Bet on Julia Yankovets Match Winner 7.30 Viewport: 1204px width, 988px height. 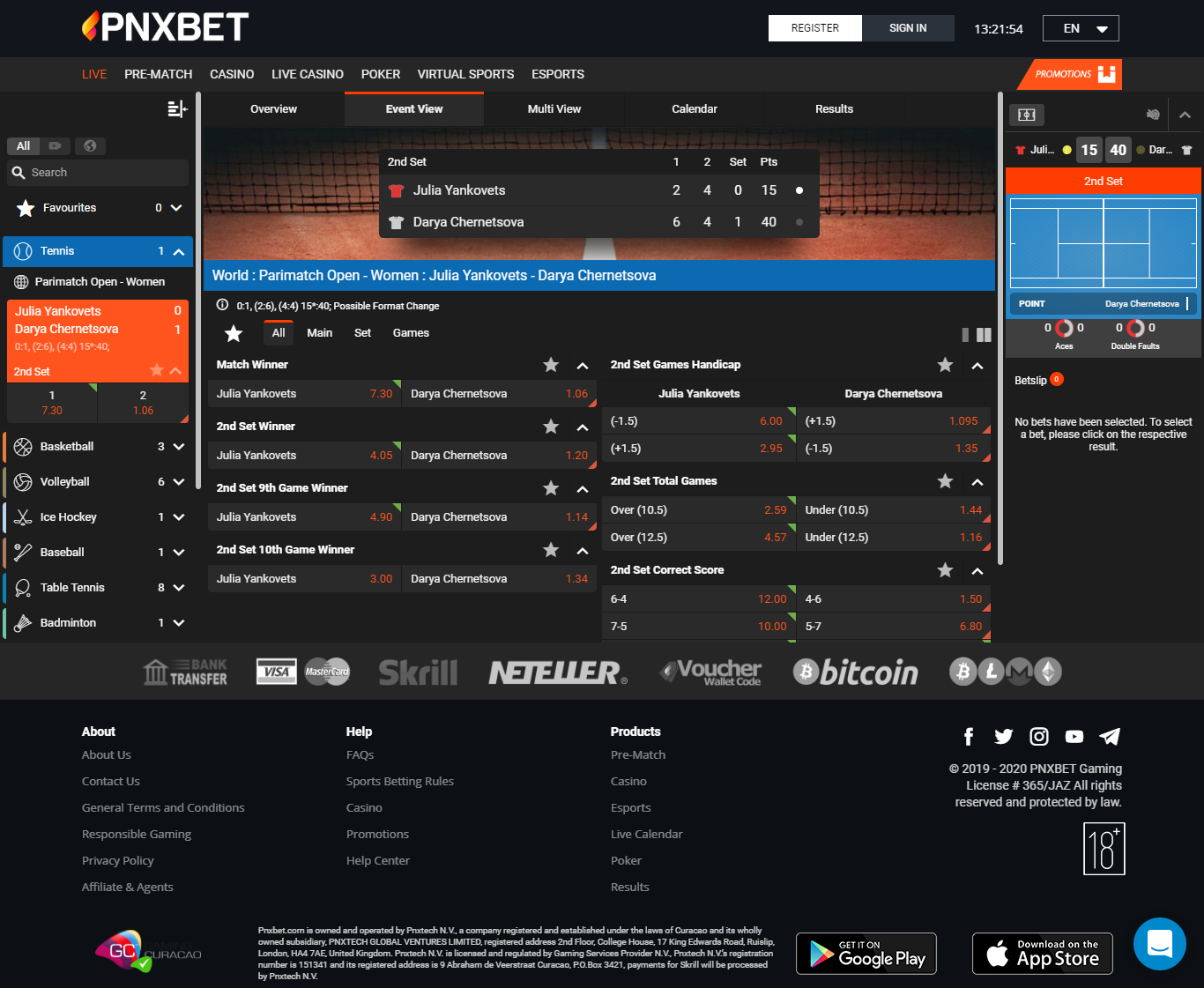point(304,394)
